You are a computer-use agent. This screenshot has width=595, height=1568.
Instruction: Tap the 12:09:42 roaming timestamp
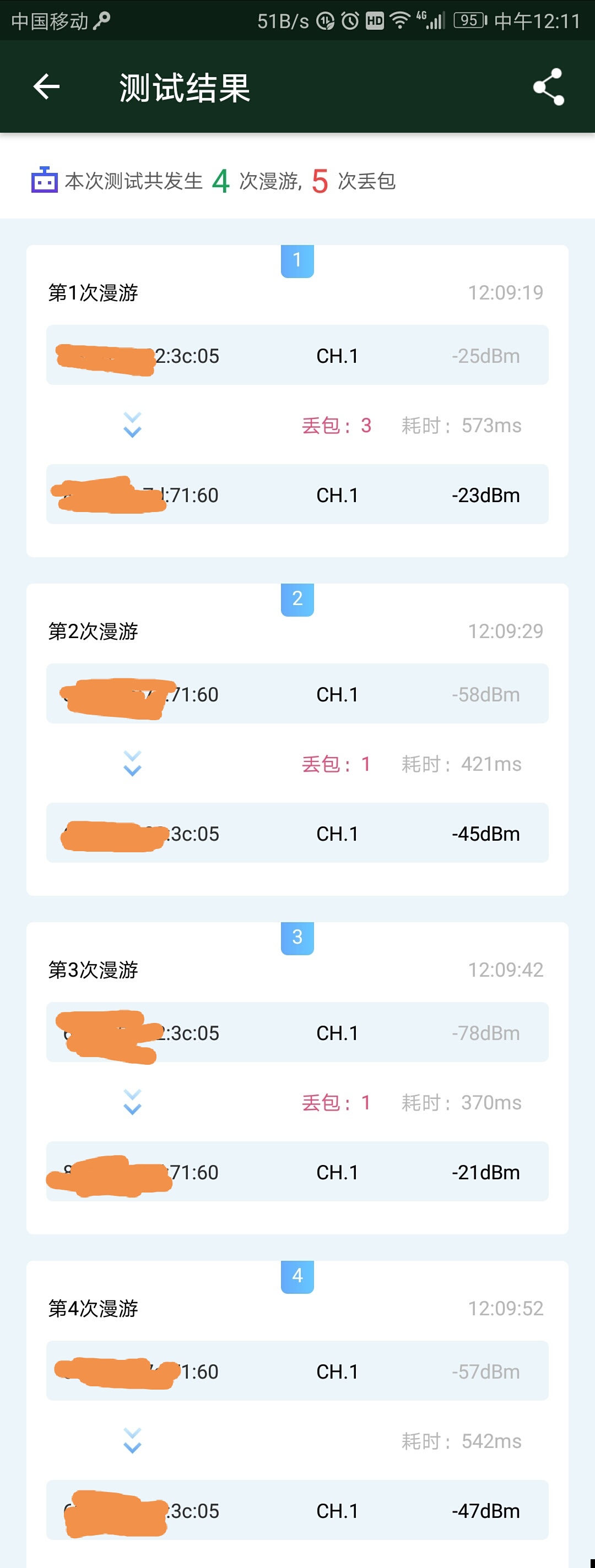(x=506, y=970)
